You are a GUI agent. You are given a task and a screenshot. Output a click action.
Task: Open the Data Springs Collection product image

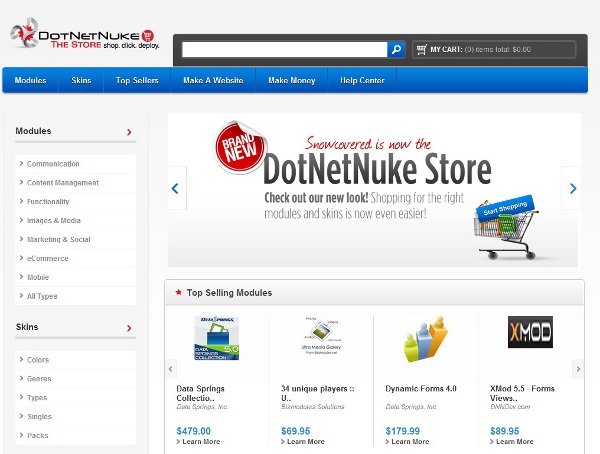216,338
